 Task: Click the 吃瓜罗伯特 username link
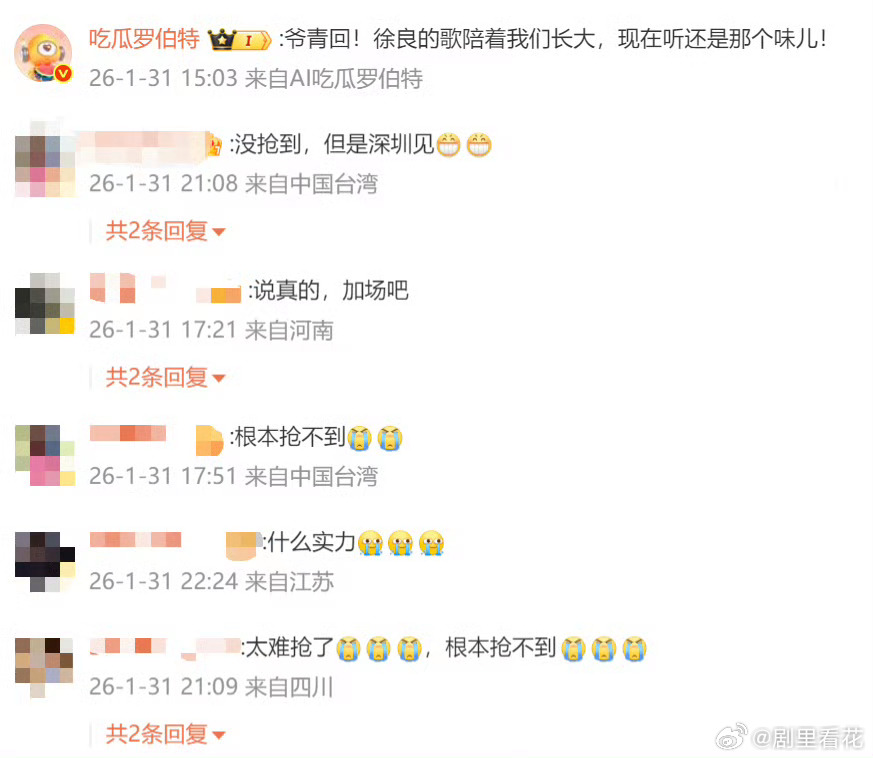point(144,39)
